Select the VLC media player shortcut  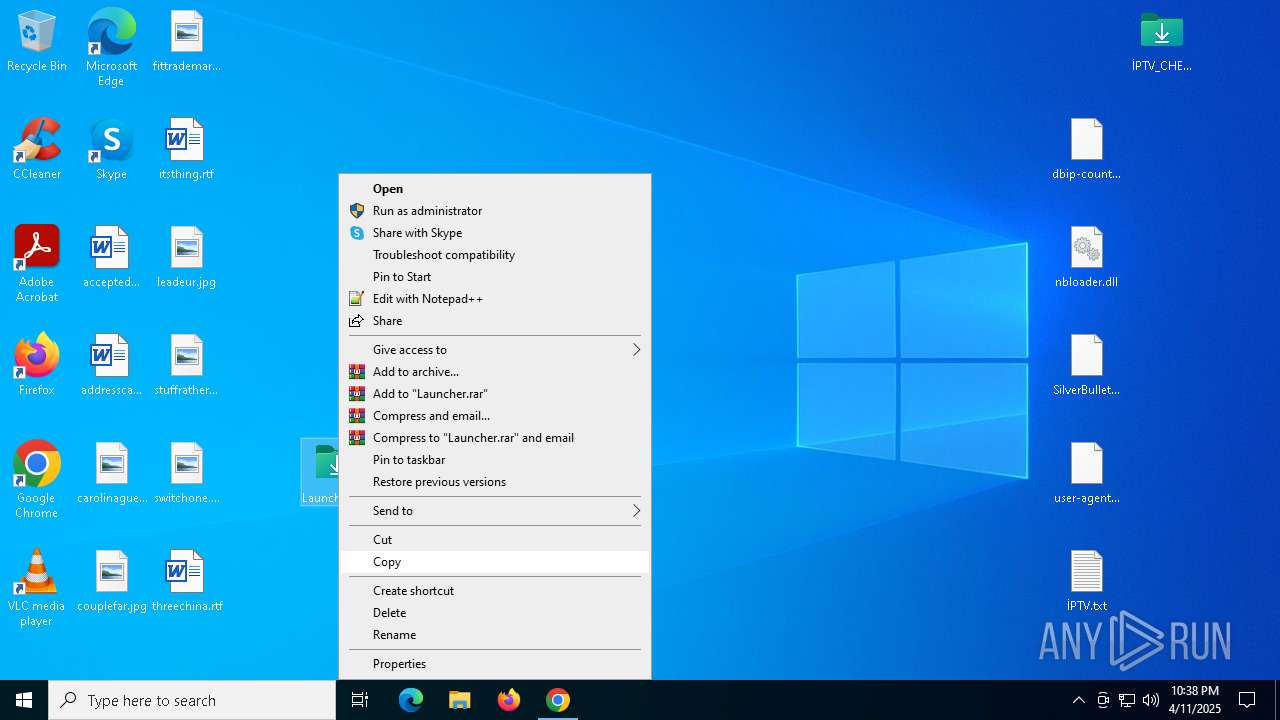pos(37,588)
